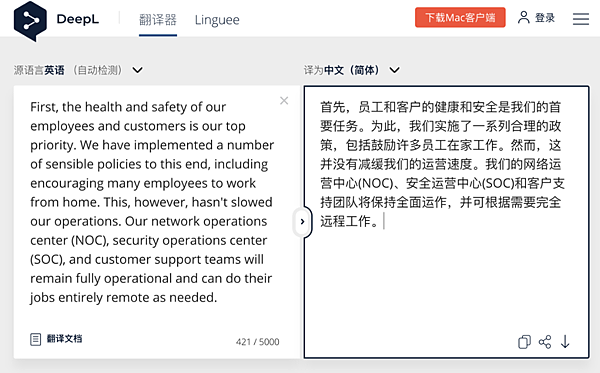Clear source text with the X icon
This screenshot has height=373, width=600.
(x=284, y=101)
